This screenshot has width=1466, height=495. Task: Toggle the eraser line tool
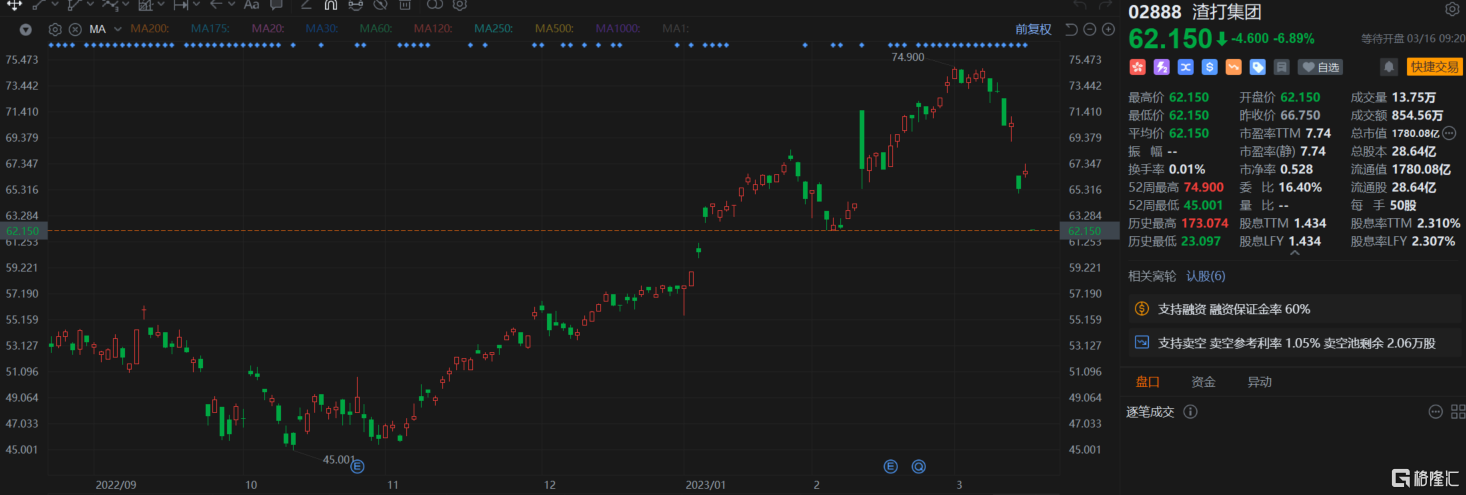[x=306, y=5]
